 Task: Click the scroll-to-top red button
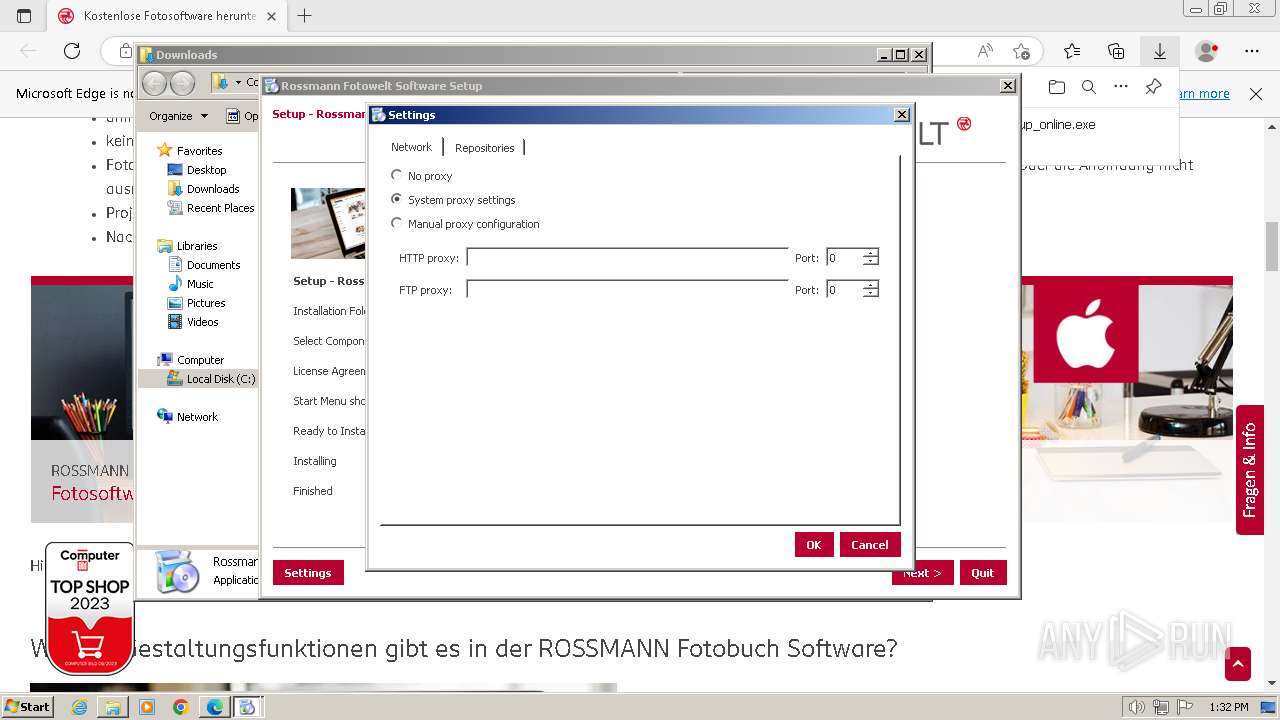(1238, 664)
